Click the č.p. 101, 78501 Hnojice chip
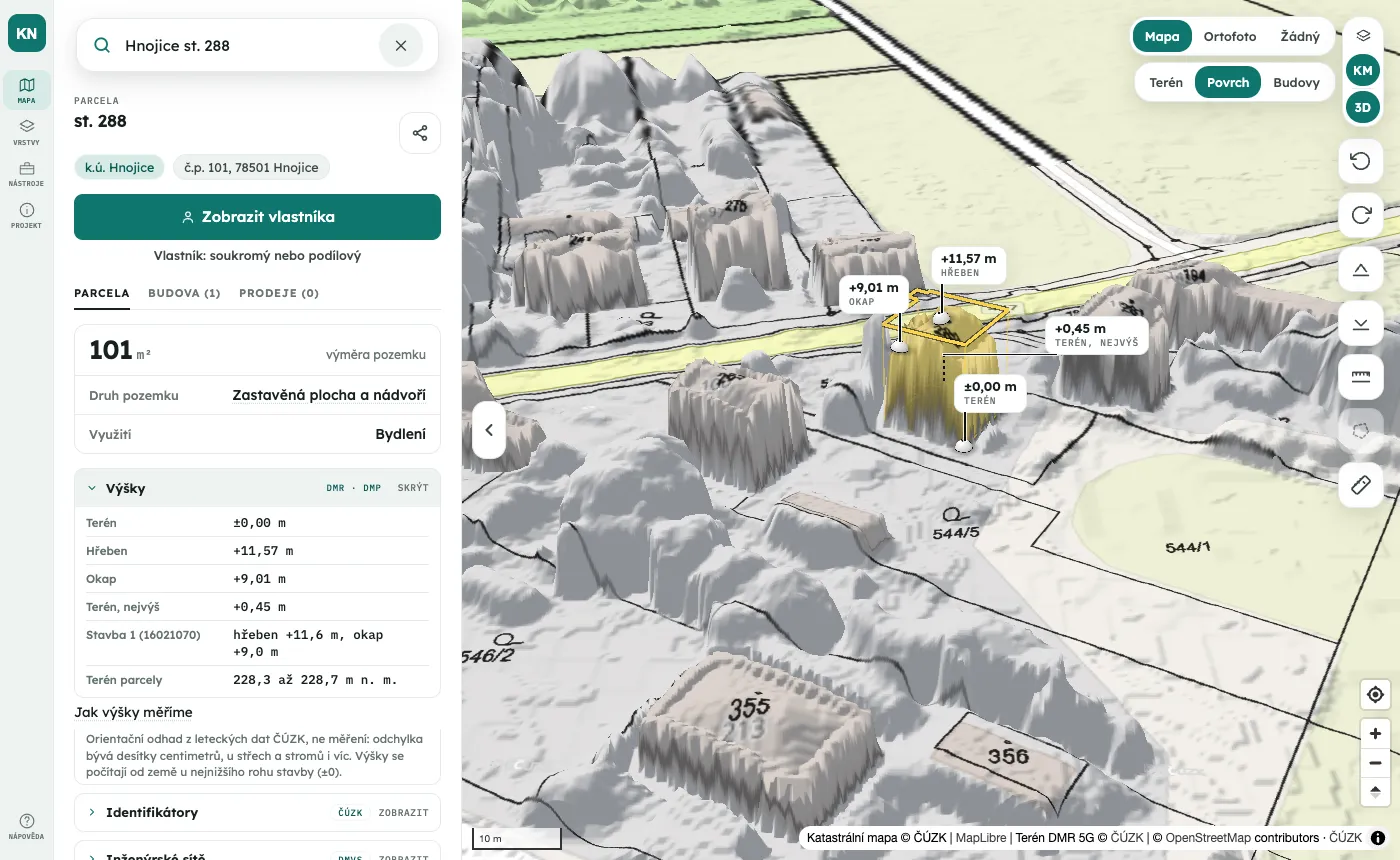Image resolution: width=1400 pixels, height=860 pixels. point(251,167)
